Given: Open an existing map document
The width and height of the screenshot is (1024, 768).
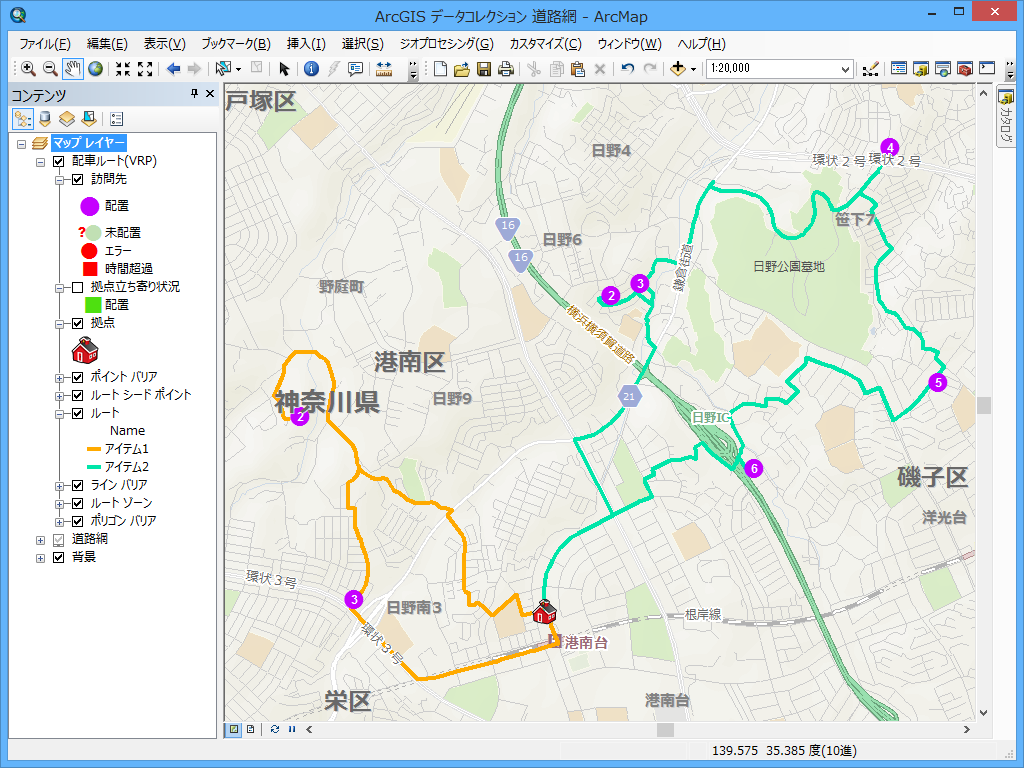Looking at the screenshot, I should [x=462, y=69].
